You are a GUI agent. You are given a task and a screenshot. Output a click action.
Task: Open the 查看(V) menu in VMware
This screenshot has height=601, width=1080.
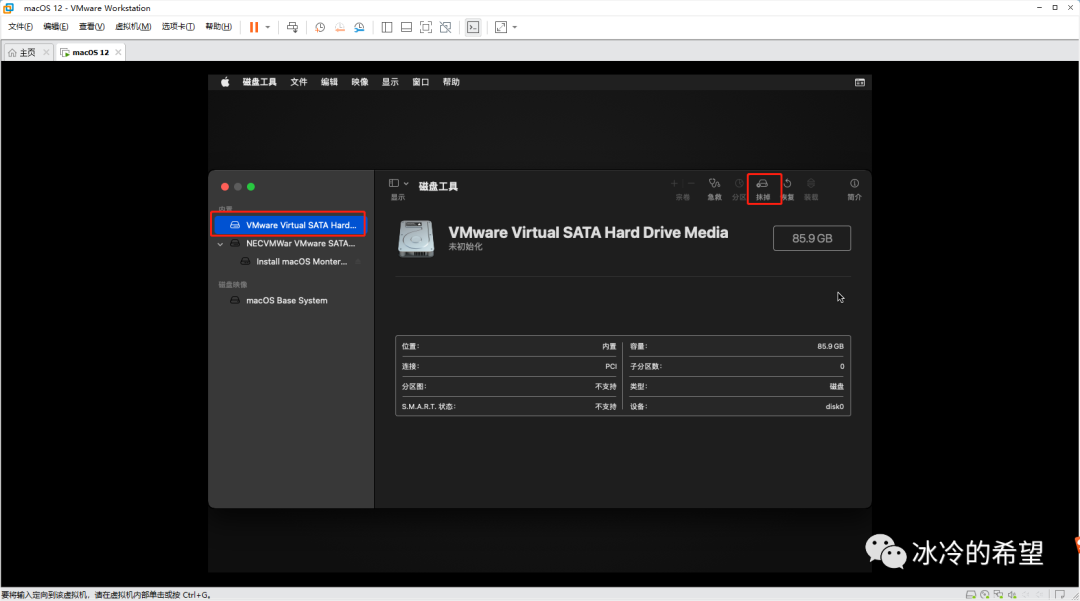91,27
